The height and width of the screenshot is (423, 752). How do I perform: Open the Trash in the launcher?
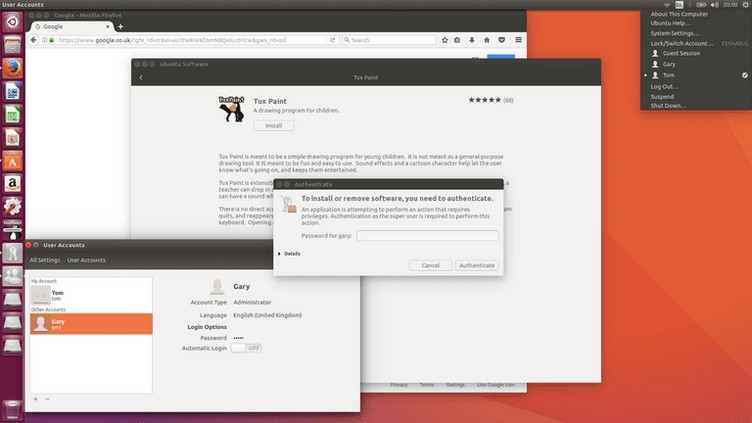[12, 410]
